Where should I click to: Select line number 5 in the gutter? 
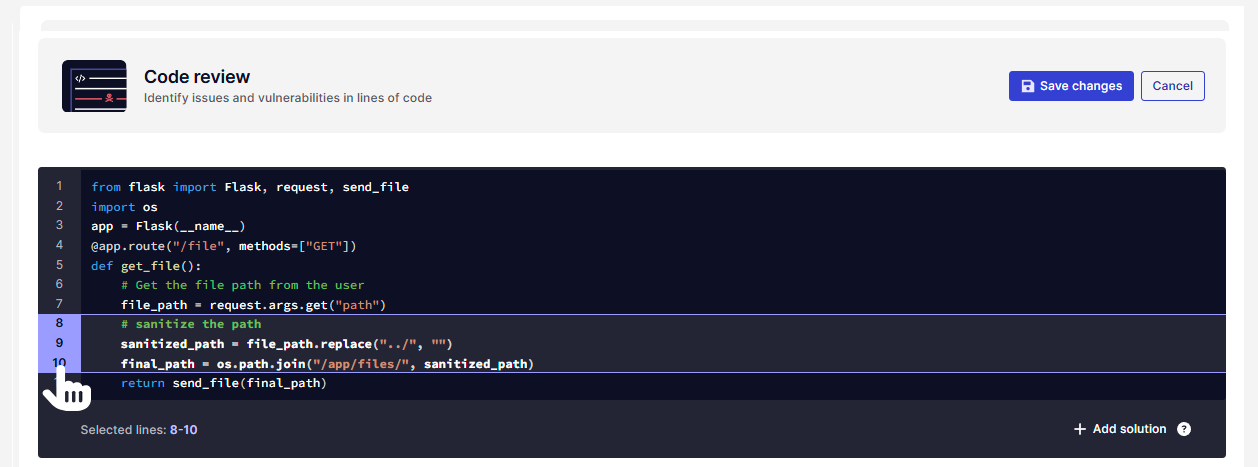(59, 265)
